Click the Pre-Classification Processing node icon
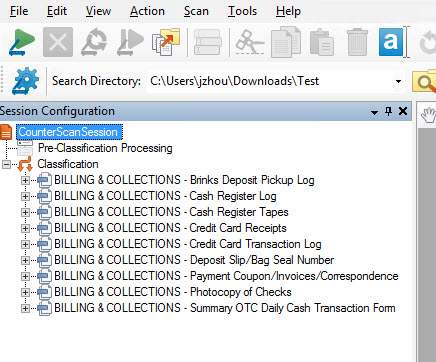 coord(25,148)
